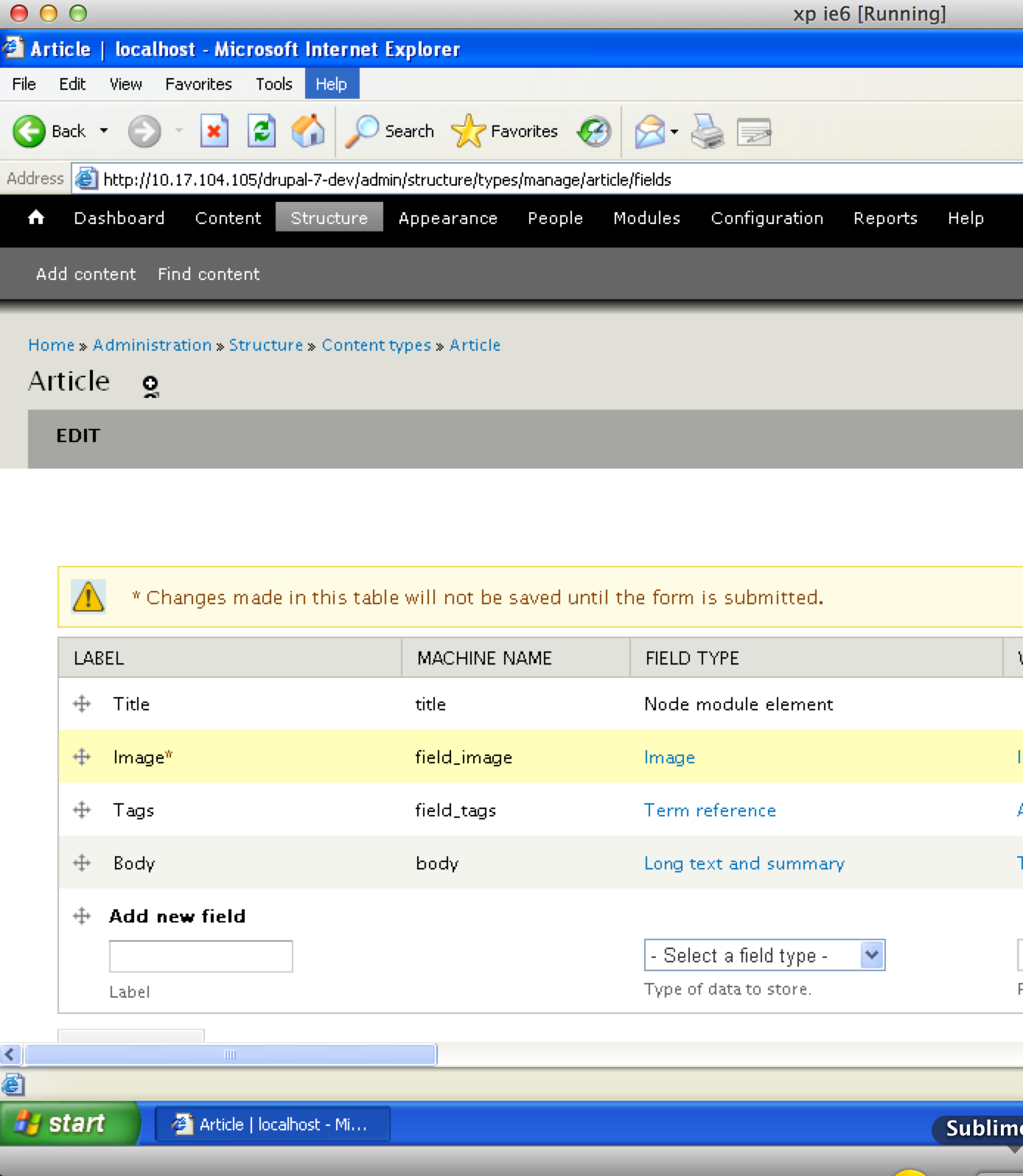Open the Forward button history dropdown arrow

tap(178, 131)
